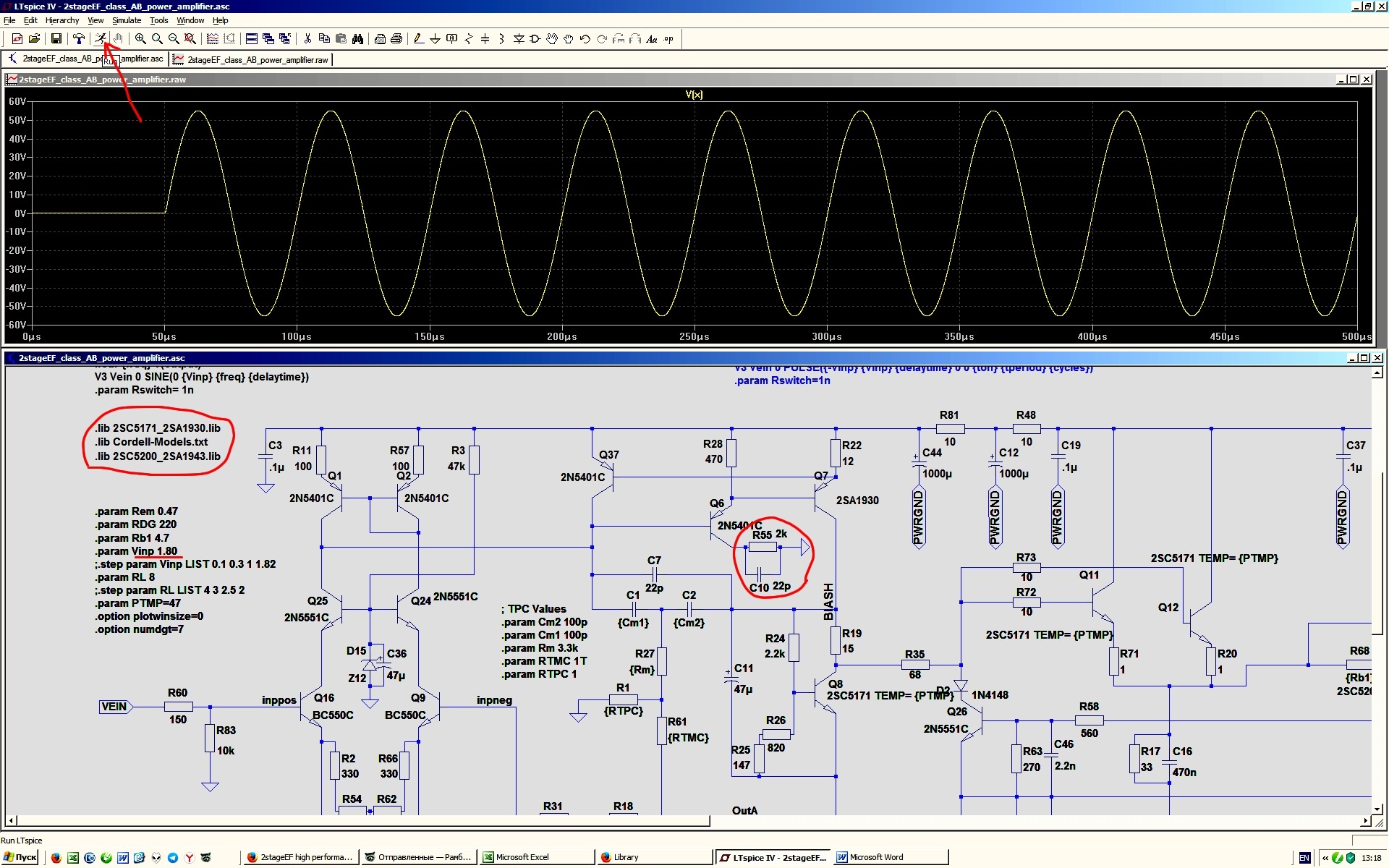Image resolution: width=1389 pixels, height=868 pixels.
Task: Place a Ground symbol
Action: coord(435,38)
